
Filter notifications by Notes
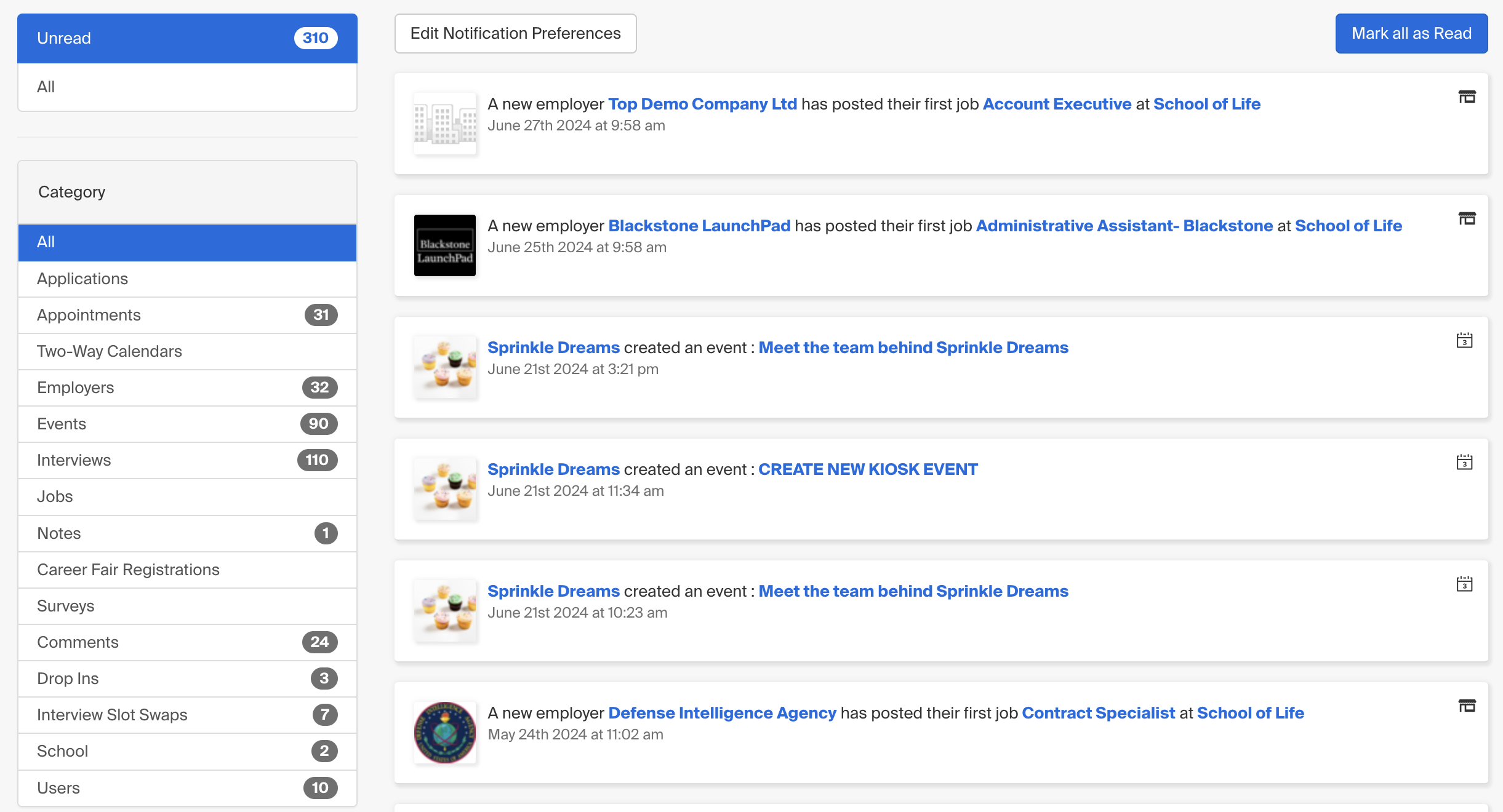coord(187,533)
